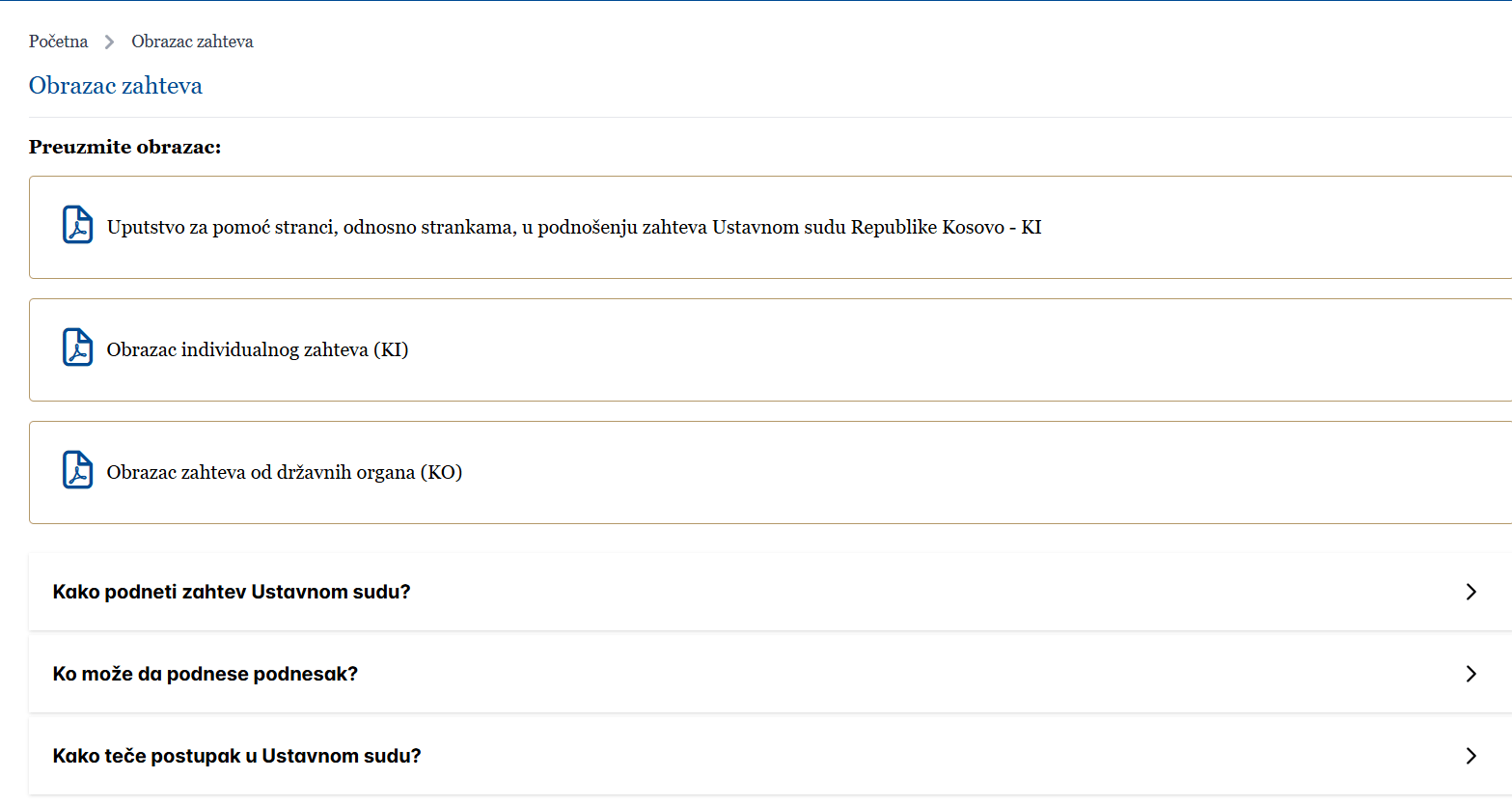Open the Uputstvo za pomoć stranci document link
Image resolution: width=1512 pixels, height=806 pixels.
coord(574,228)
